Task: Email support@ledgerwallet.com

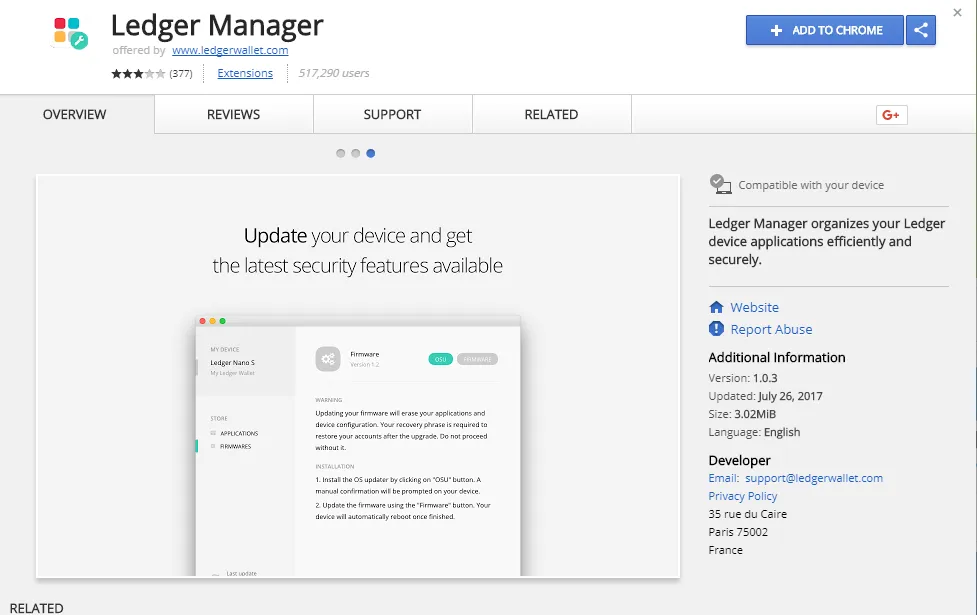Action: (x=814, y=478)
